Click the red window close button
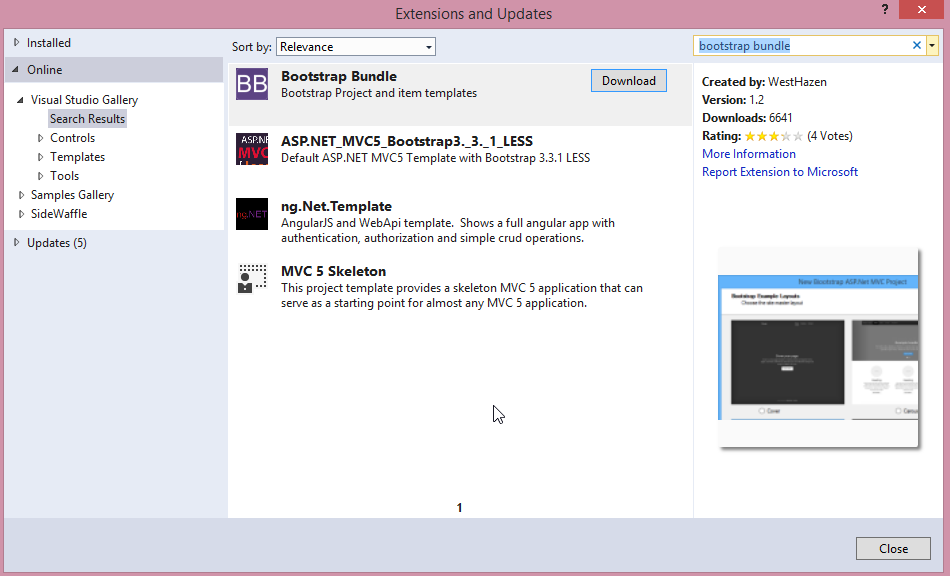The width and height of the screenshot is (950, 576). point(921,10)
